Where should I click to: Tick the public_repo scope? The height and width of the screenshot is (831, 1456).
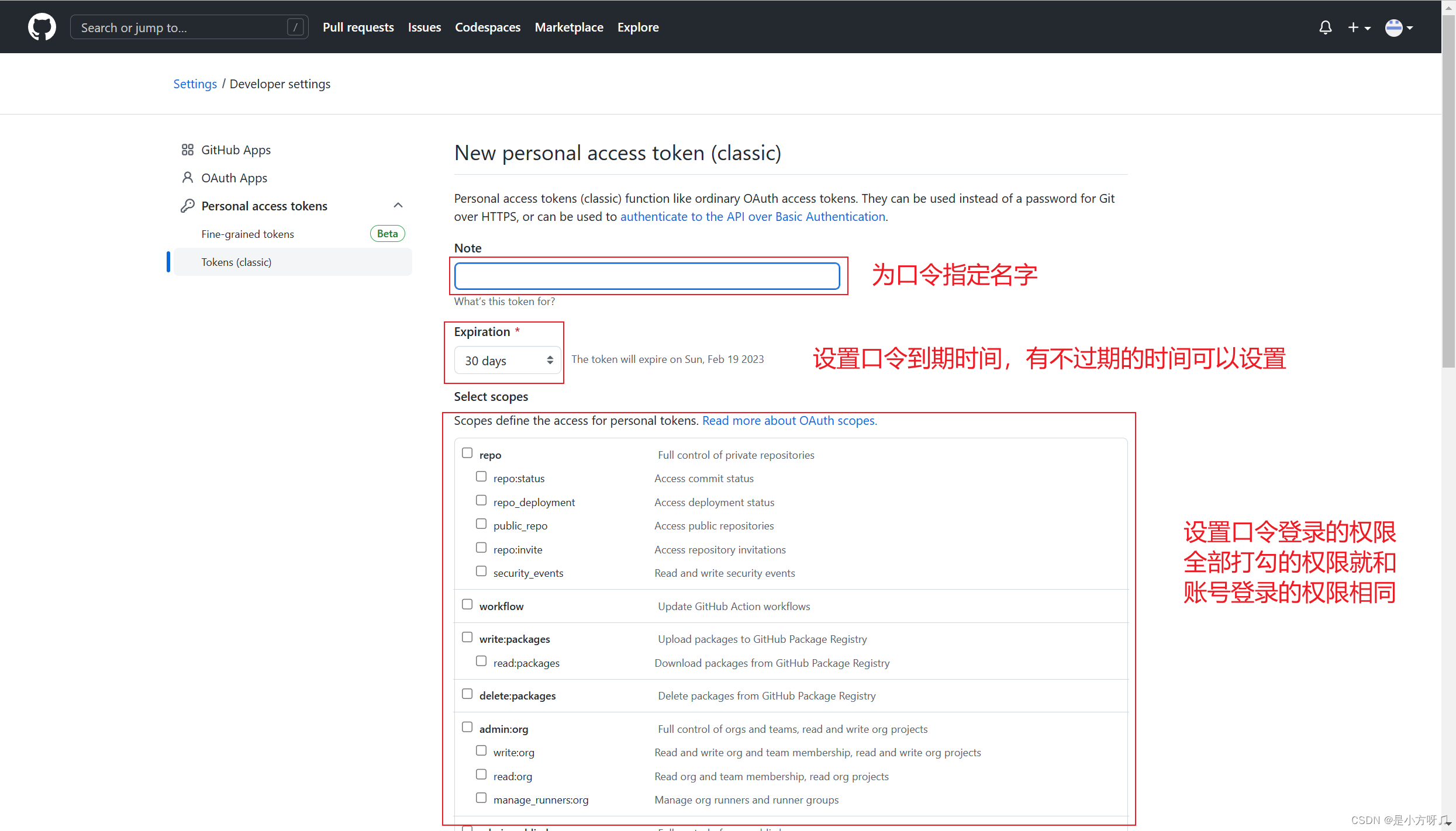click(481, 524)
